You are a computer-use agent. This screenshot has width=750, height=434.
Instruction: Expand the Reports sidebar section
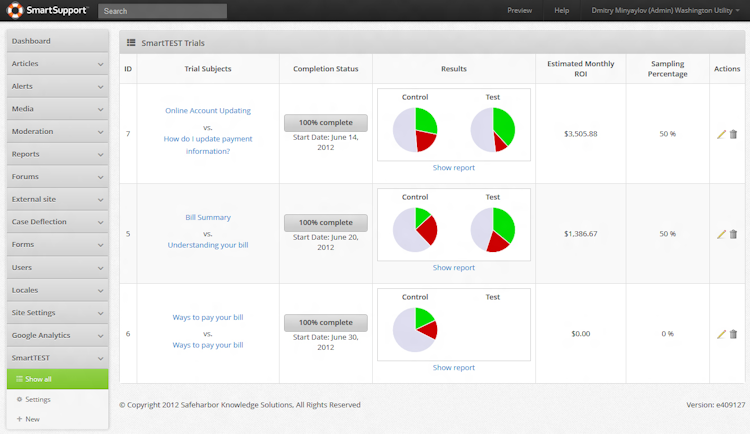pyautogui.click(x=57, y=154)
